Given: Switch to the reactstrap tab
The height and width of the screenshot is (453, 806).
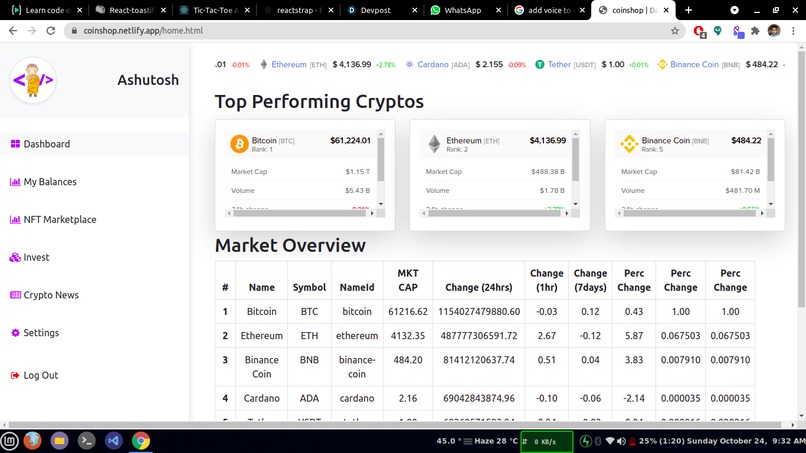Looking at the screenshot, I should click(298, 10).
